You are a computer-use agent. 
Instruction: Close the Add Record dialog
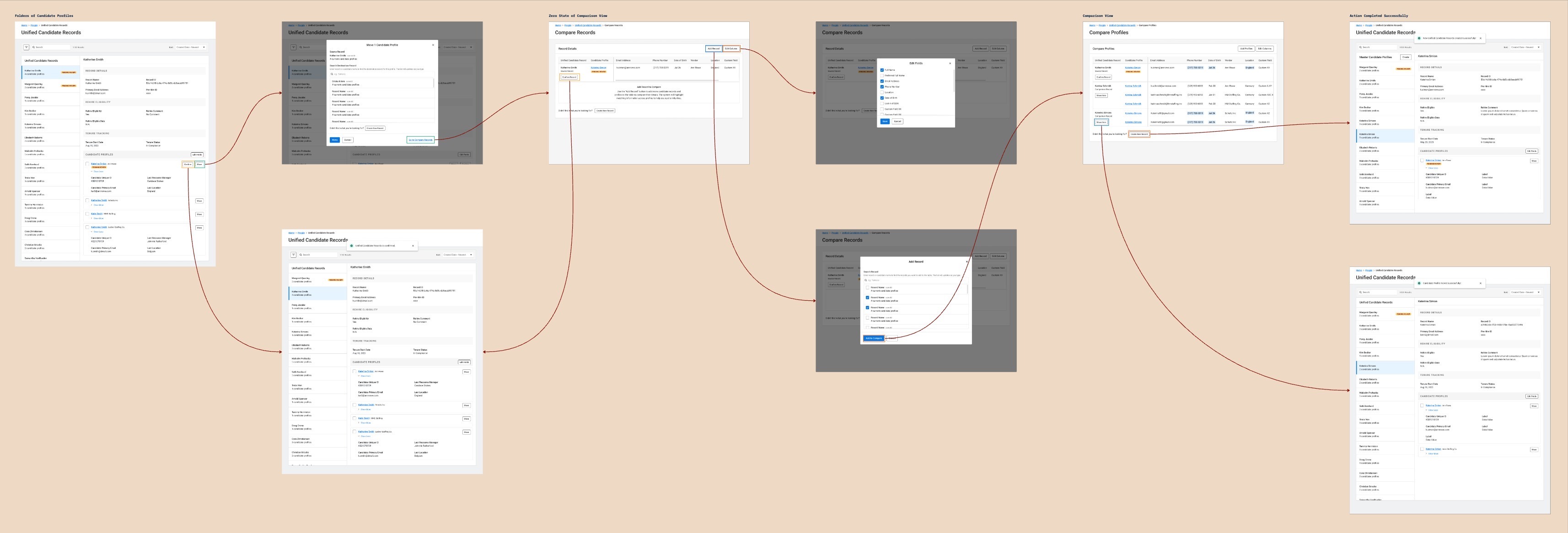[x=967, y=261]
